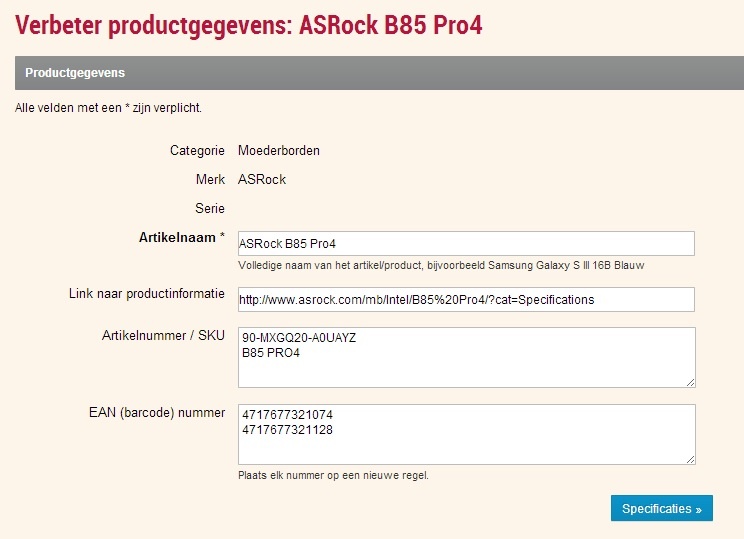Grab the SKU textarea resize handle

pyautogui.click(x=689, y=381)
